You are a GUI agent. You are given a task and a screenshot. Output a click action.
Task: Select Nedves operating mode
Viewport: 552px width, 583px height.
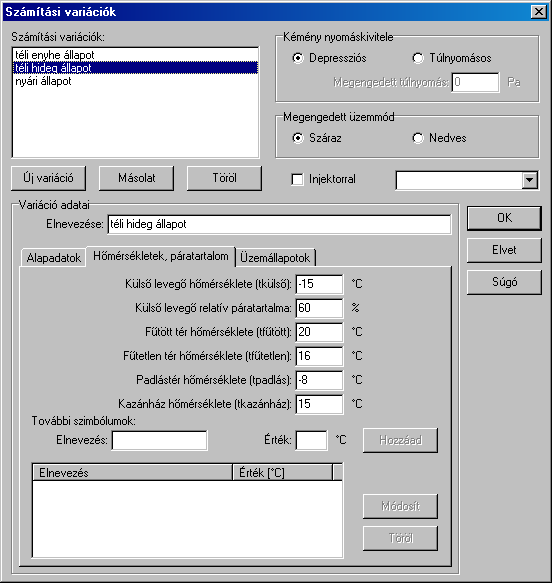[418, 138]
